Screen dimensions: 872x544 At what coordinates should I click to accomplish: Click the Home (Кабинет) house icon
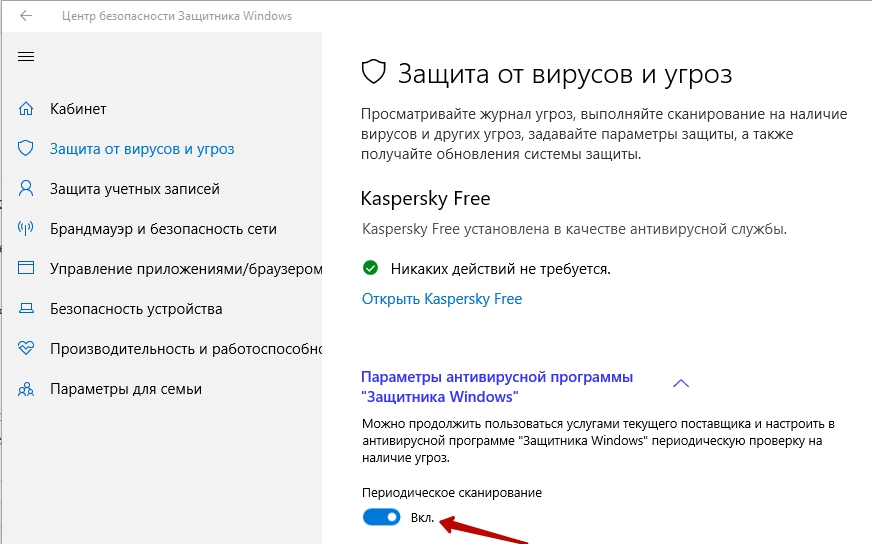coord(27,109)
